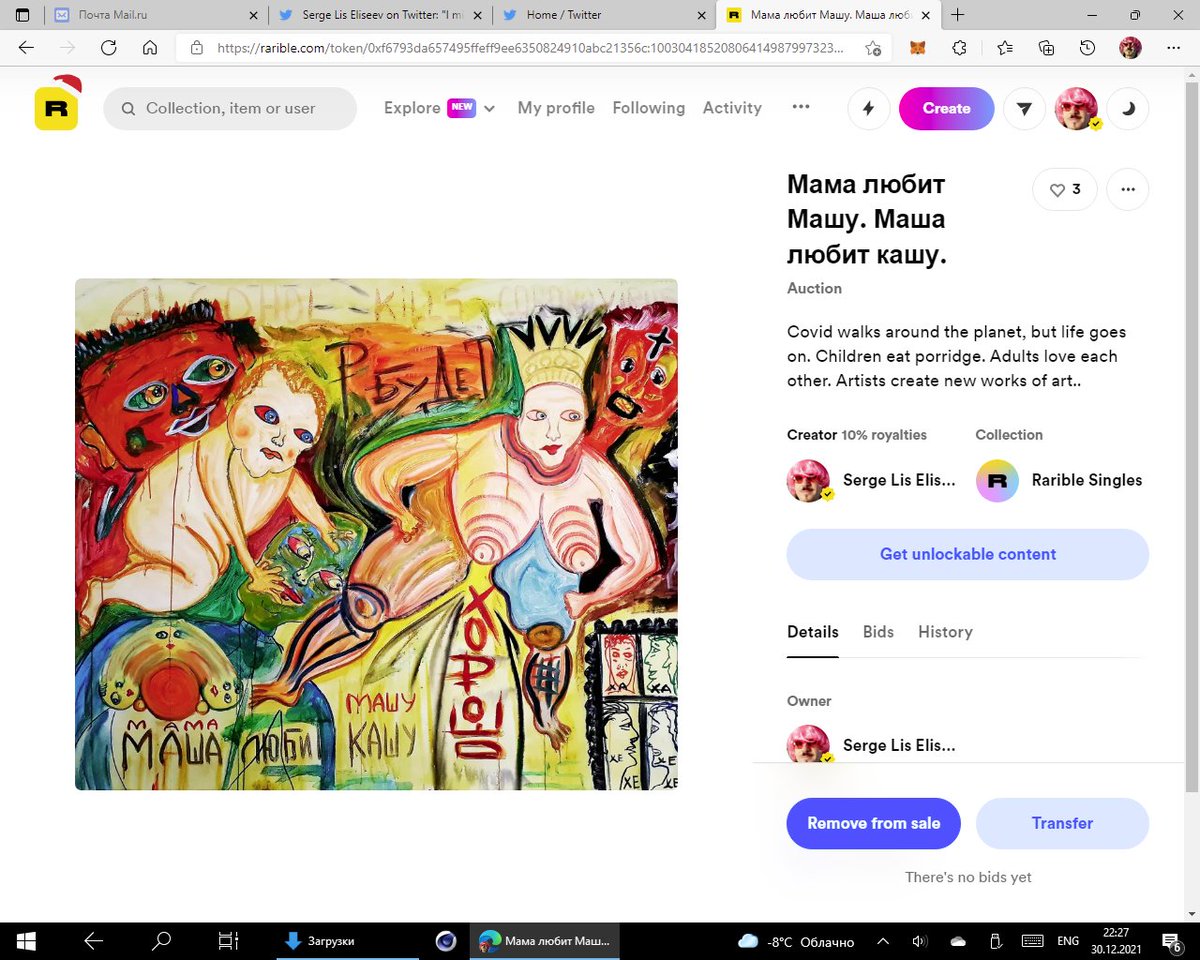Close the Home / Twitter tab
Image resolution: width=1200 pixels, height=960 pixels.
[700, 15]
